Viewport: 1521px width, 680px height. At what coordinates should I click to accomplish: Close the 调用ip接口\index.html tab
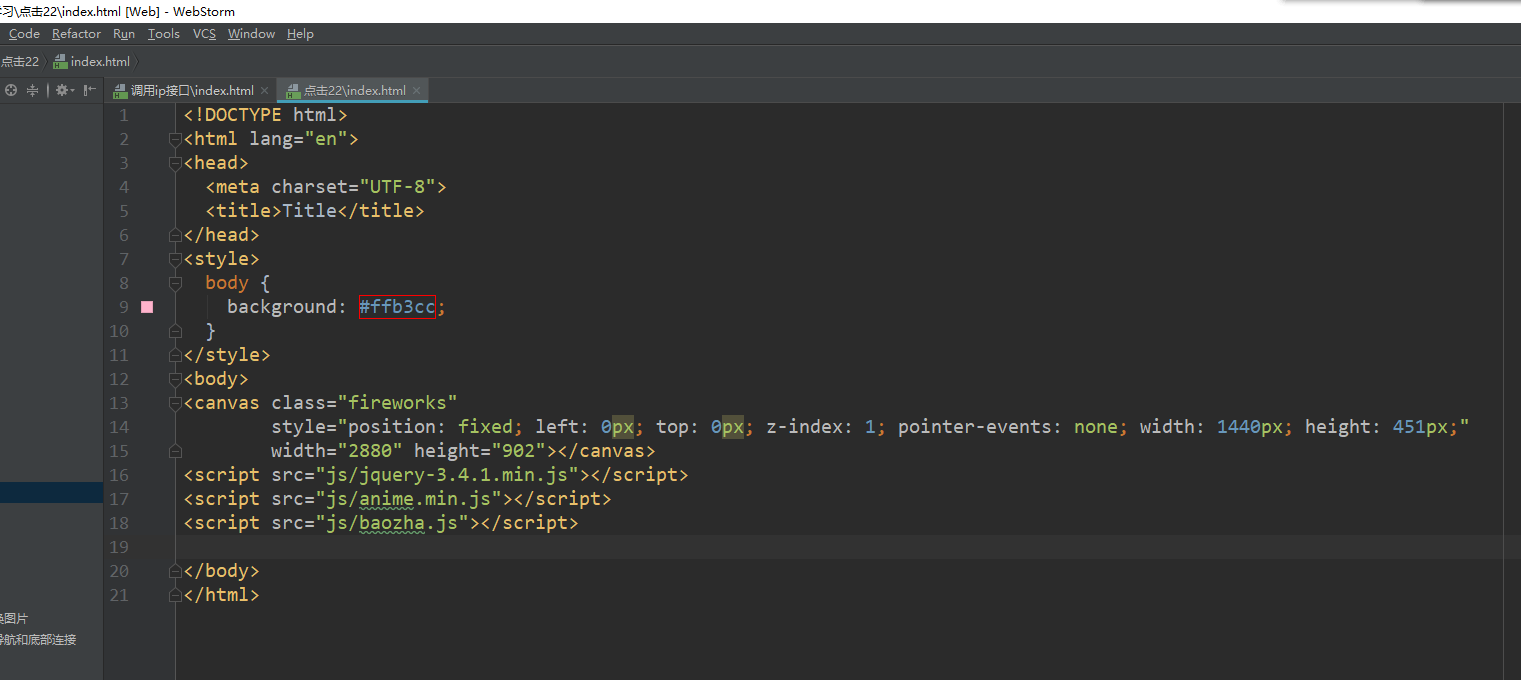(264, 91)
